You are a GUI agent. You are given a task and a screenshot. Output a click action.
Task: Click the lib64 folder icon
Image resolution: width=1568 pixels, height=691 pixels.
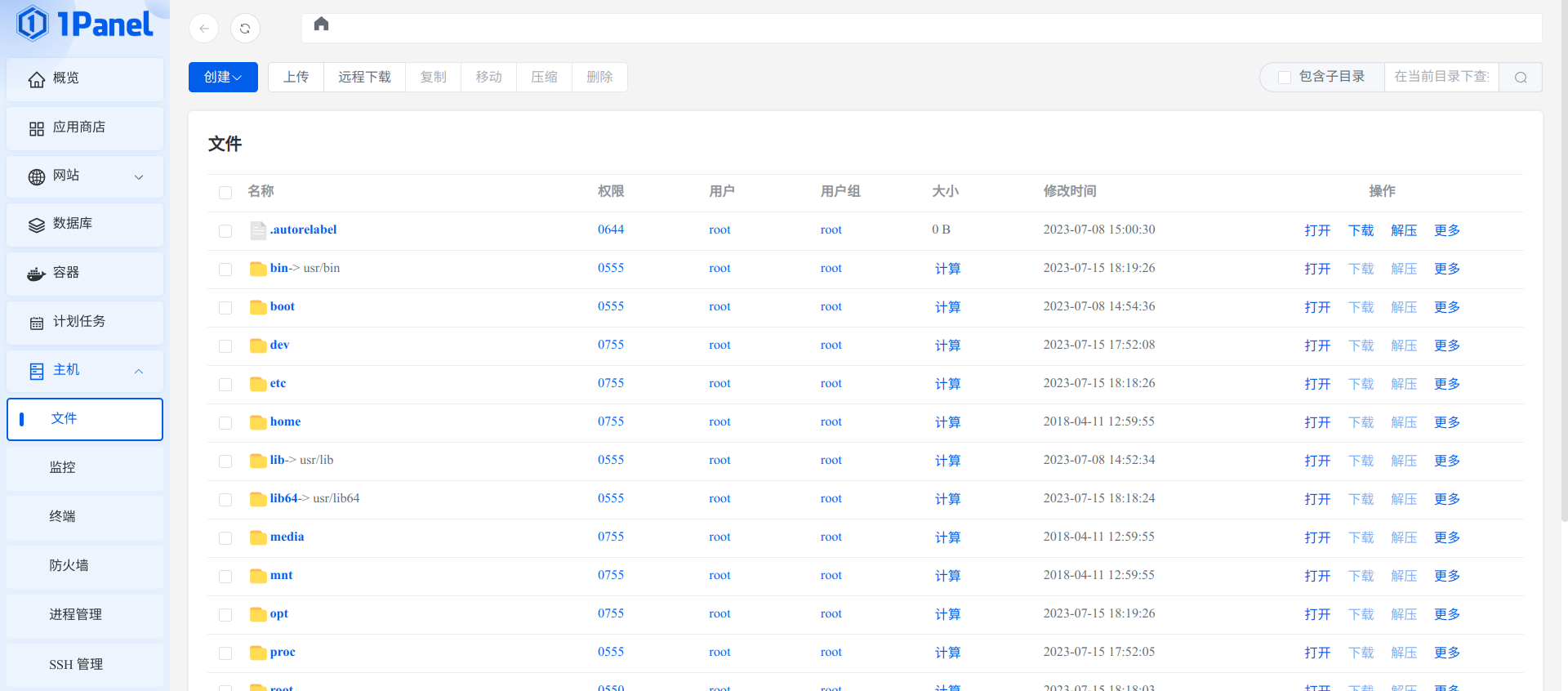click(258, 499)
